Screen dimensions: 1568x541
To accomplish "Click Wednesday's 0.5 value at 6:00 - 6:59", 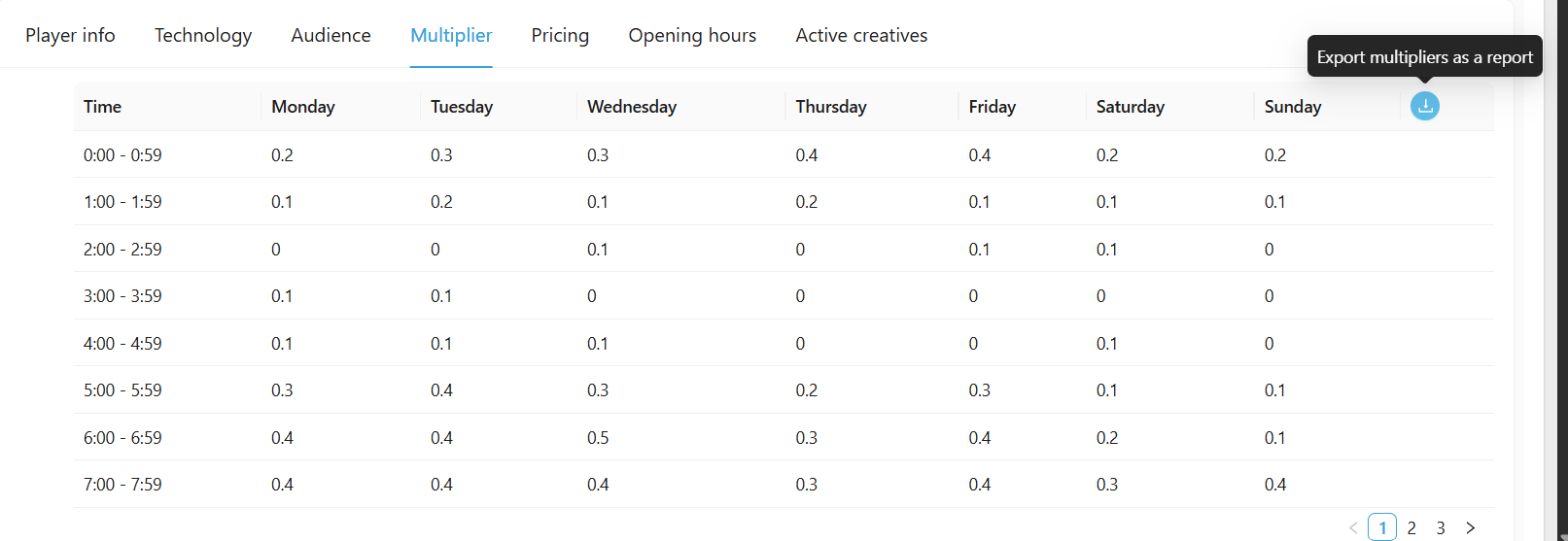I will (598, 438).
